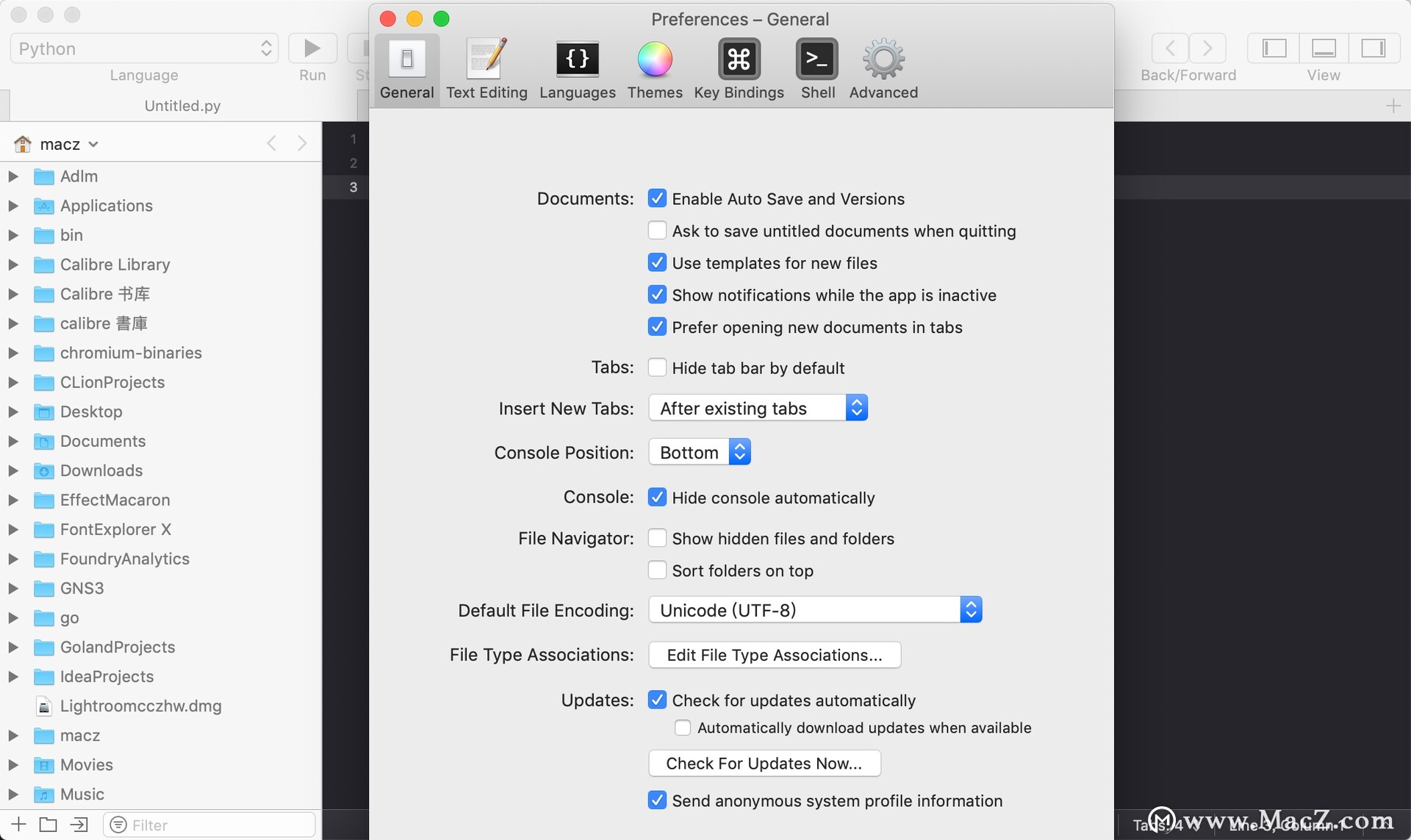Select the FontExplorer X folder
The image size is (1411, 840).
pyautogui.click(x=161, y=529)
